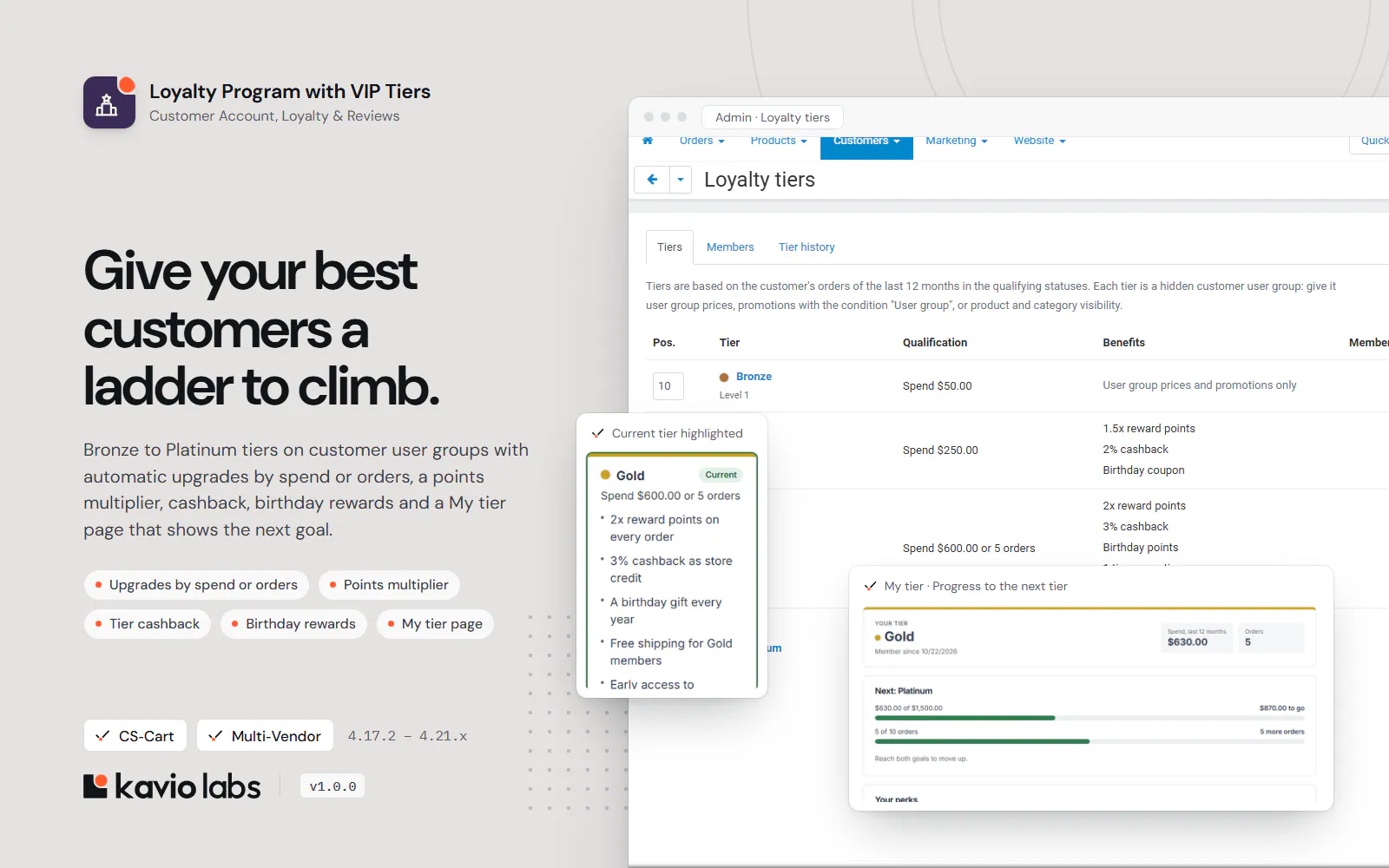Viewport: 1389px width, 868px height.
Task: Click the Upgrades by spend or orders pill
Action: (196, 585)
